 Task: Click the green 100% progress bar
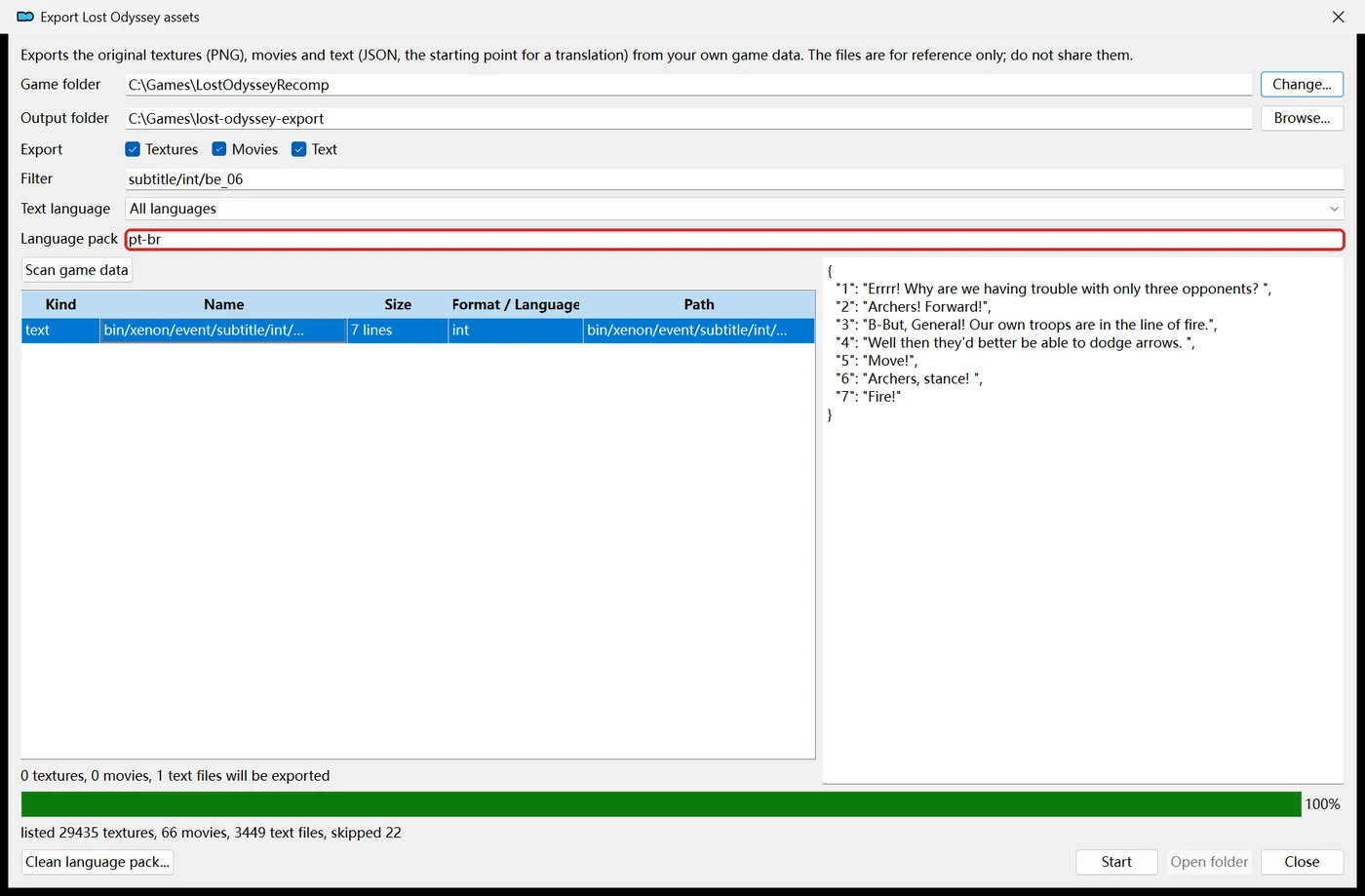coord(661,804)
